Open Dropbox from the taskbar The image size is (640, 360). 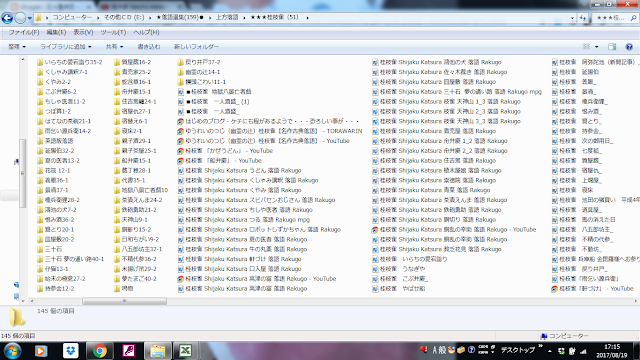coord(70,351)
